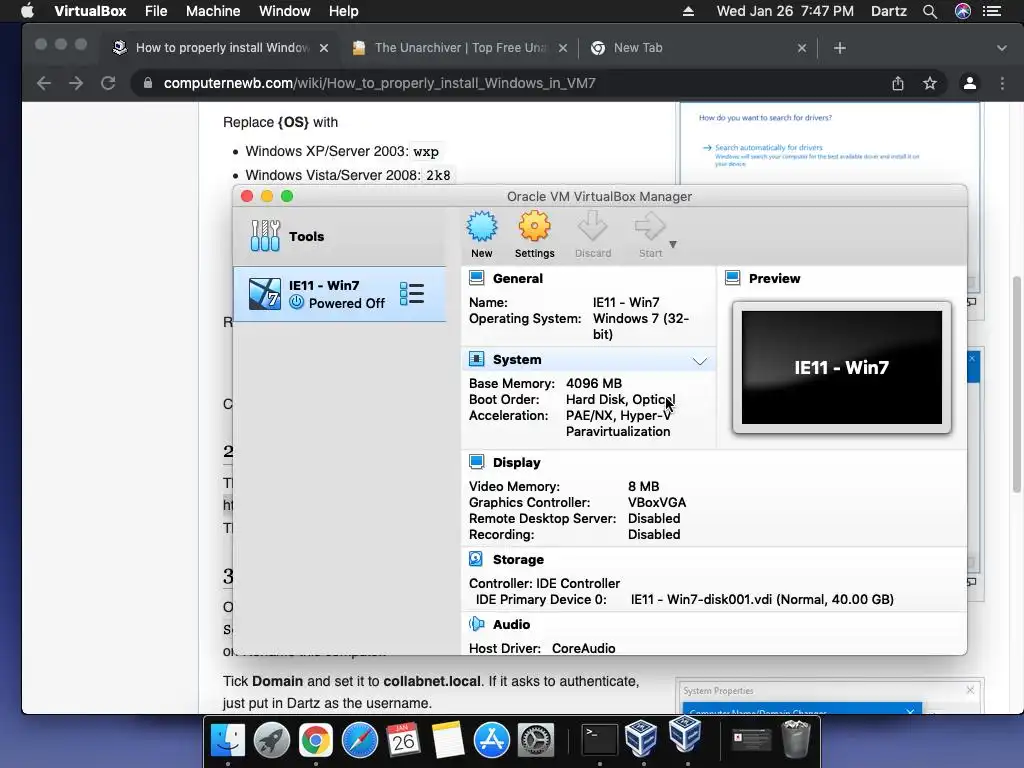The image size is (1024, 768).
Task: Open Trash from the Dock
Action: [796, 739]
